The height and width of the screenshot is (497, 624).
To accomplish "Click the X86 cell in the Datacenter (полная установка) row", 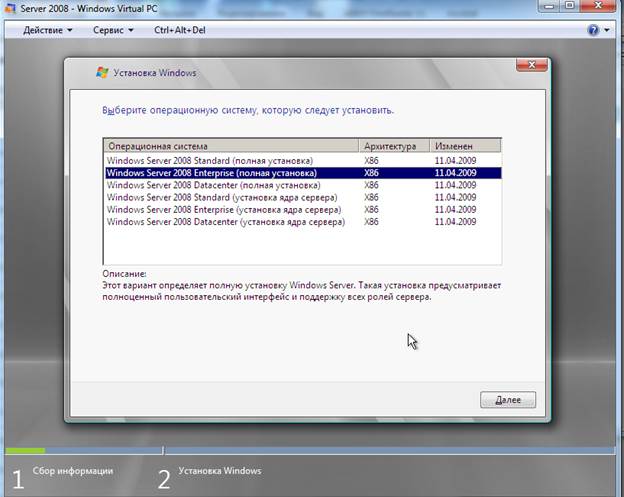I will click(371, 185).
